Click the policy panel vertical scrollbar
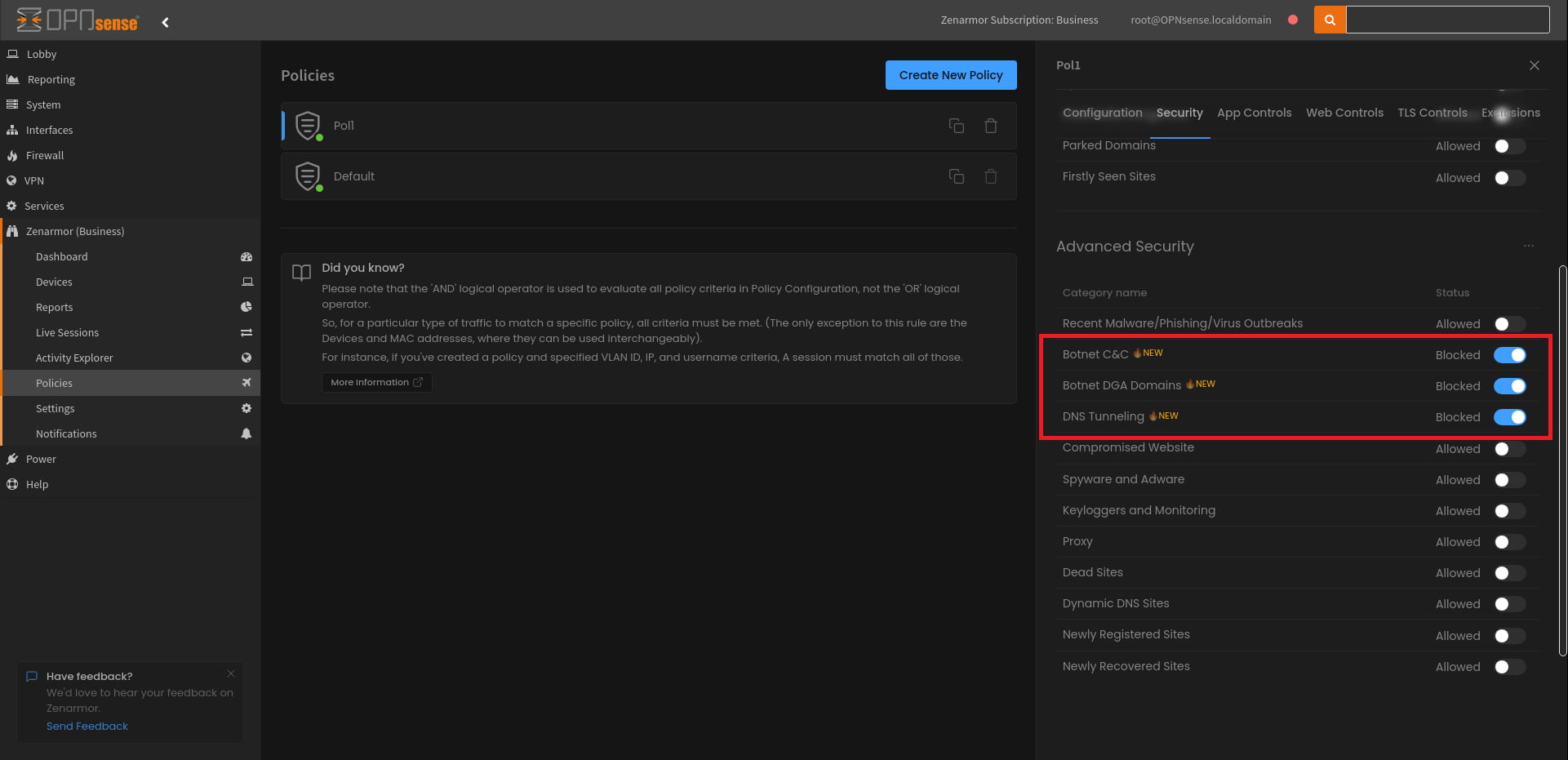This screenshot has height=760, width=1568. (1562, 460)
